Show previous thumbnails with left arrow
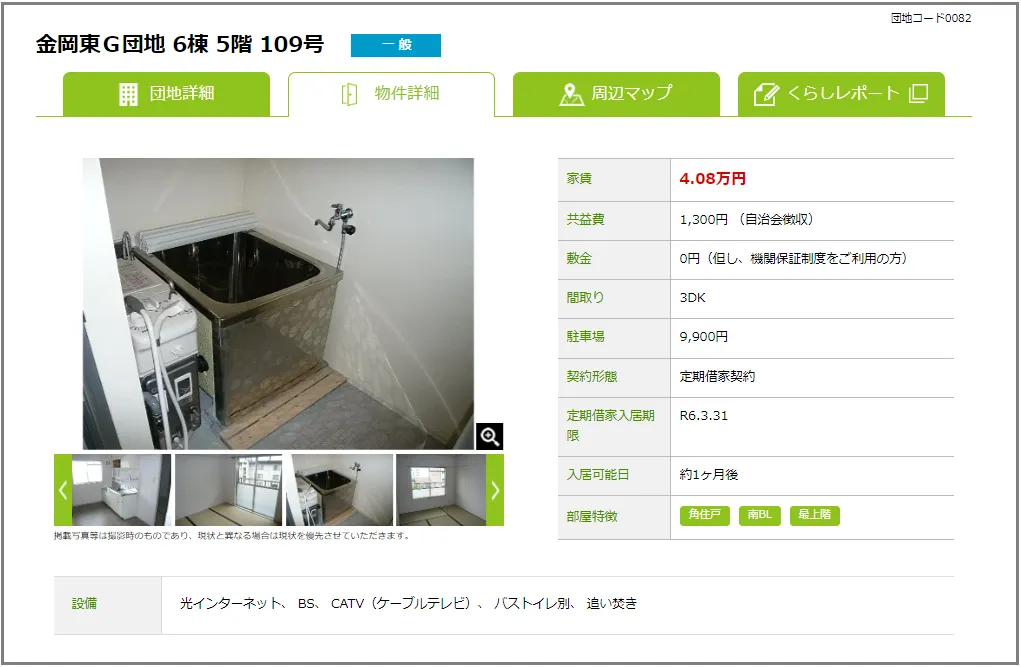1021x667 pixels. click(x=63, y=490)
